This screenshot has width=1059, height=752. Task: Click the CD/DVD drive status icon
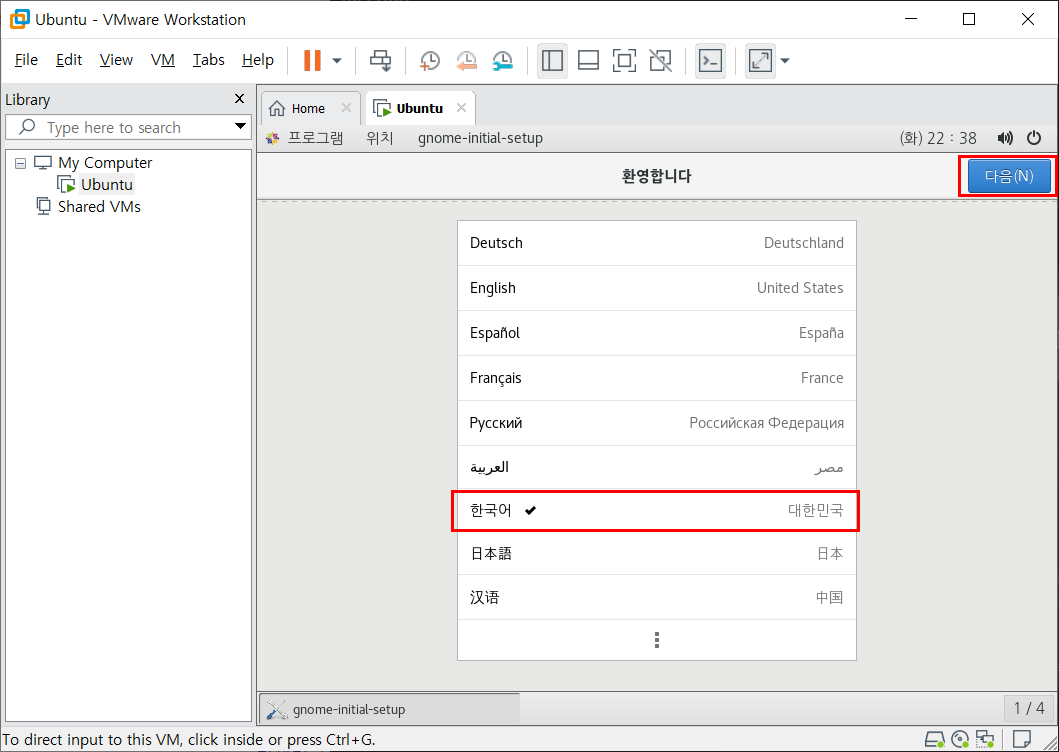(960, 738)
